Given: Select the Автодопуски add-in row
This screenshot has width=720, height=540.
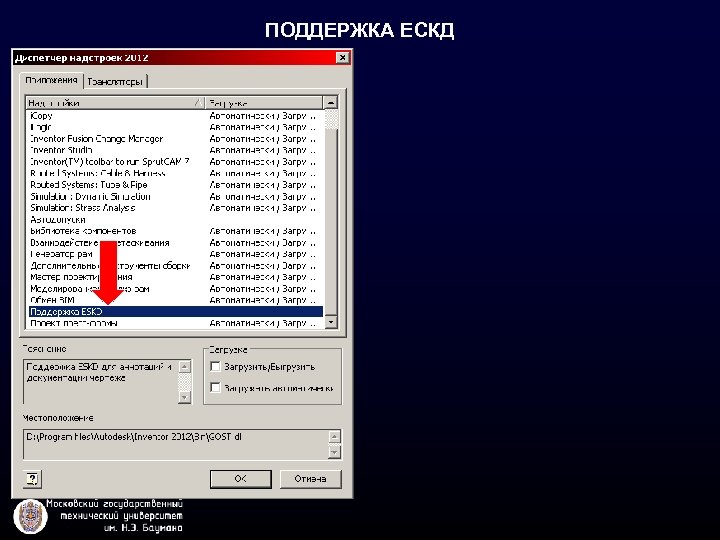Looking at the screenshot, I should (175, 219).
